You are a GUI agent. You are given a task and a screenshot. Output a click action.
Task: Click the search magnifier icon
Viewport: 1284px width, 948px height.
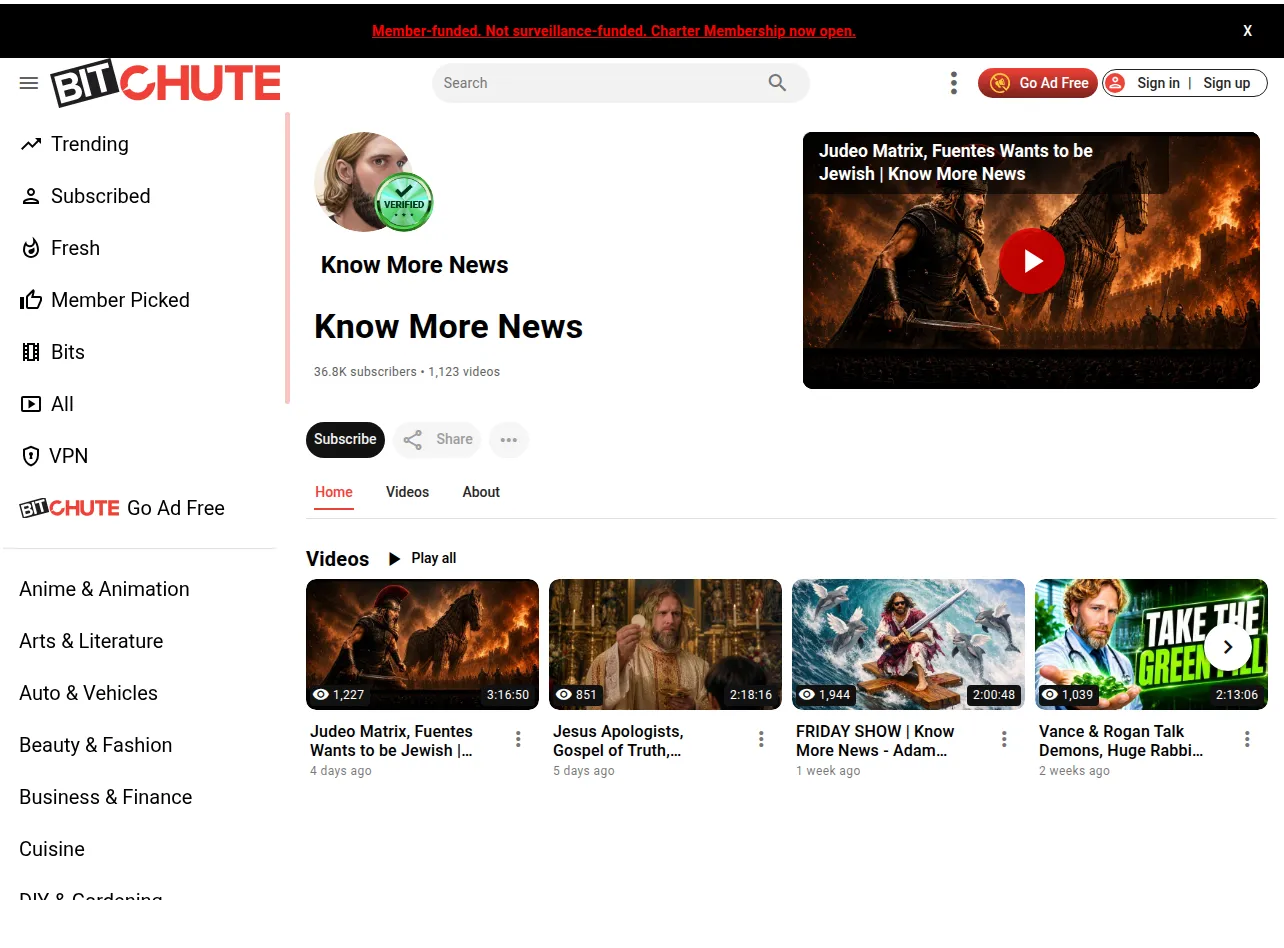(777, 83)
